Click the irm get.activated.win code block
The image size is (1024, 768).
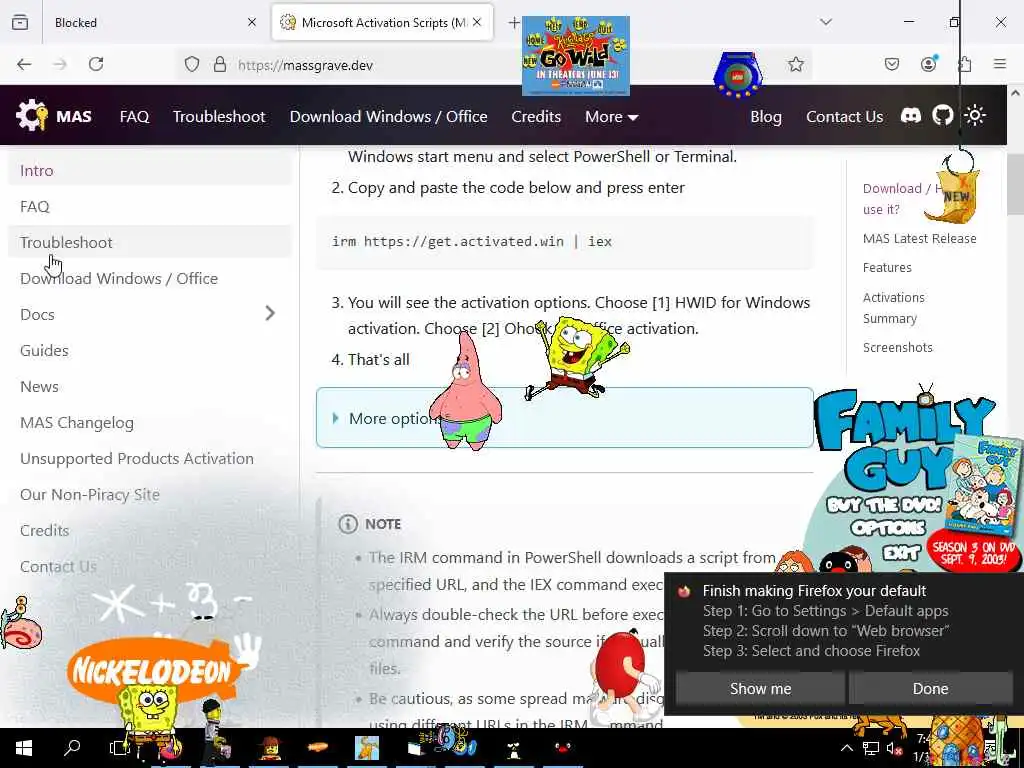pos(564,242)
